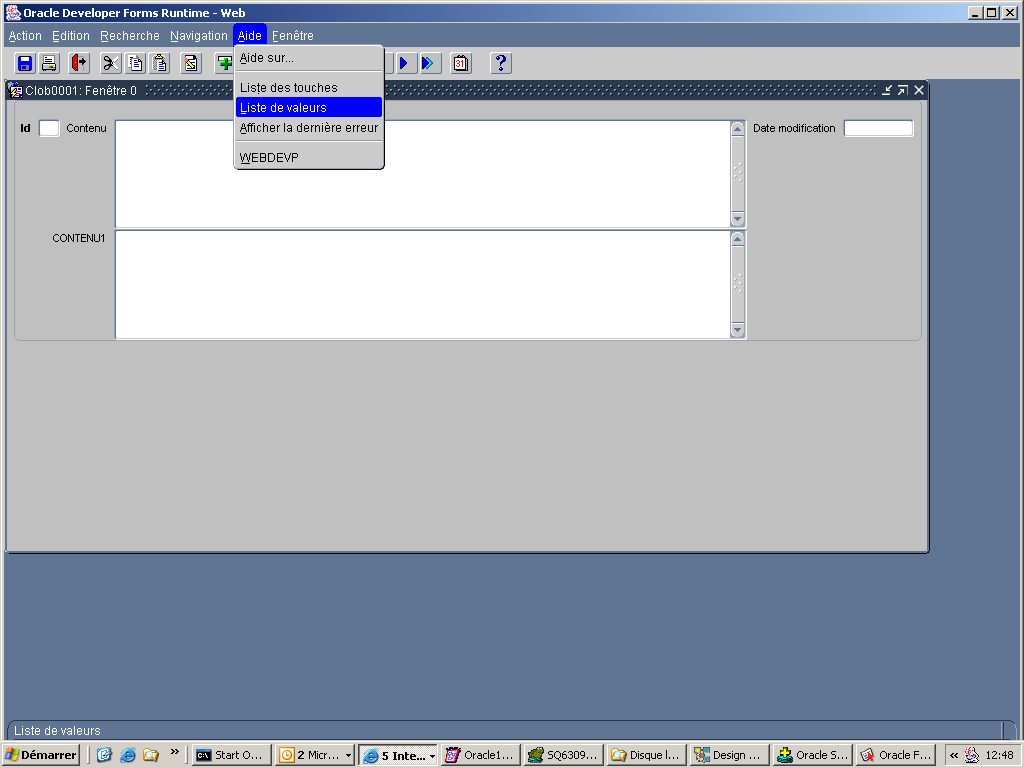Click inside the Contenu text area
Viewport: 1024px width, 768px height.
click(x=423, y=174)
